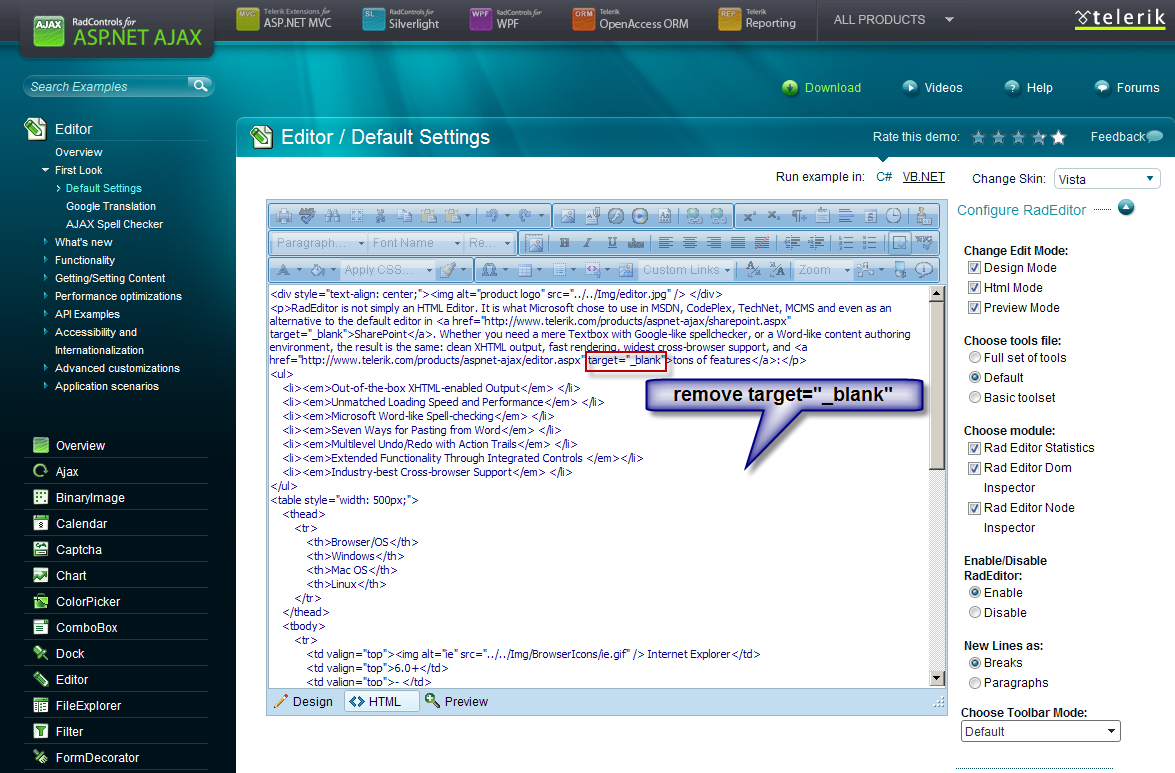Click the Justify alignment icon
1175x773 pixels.
[x=737, y=243]
